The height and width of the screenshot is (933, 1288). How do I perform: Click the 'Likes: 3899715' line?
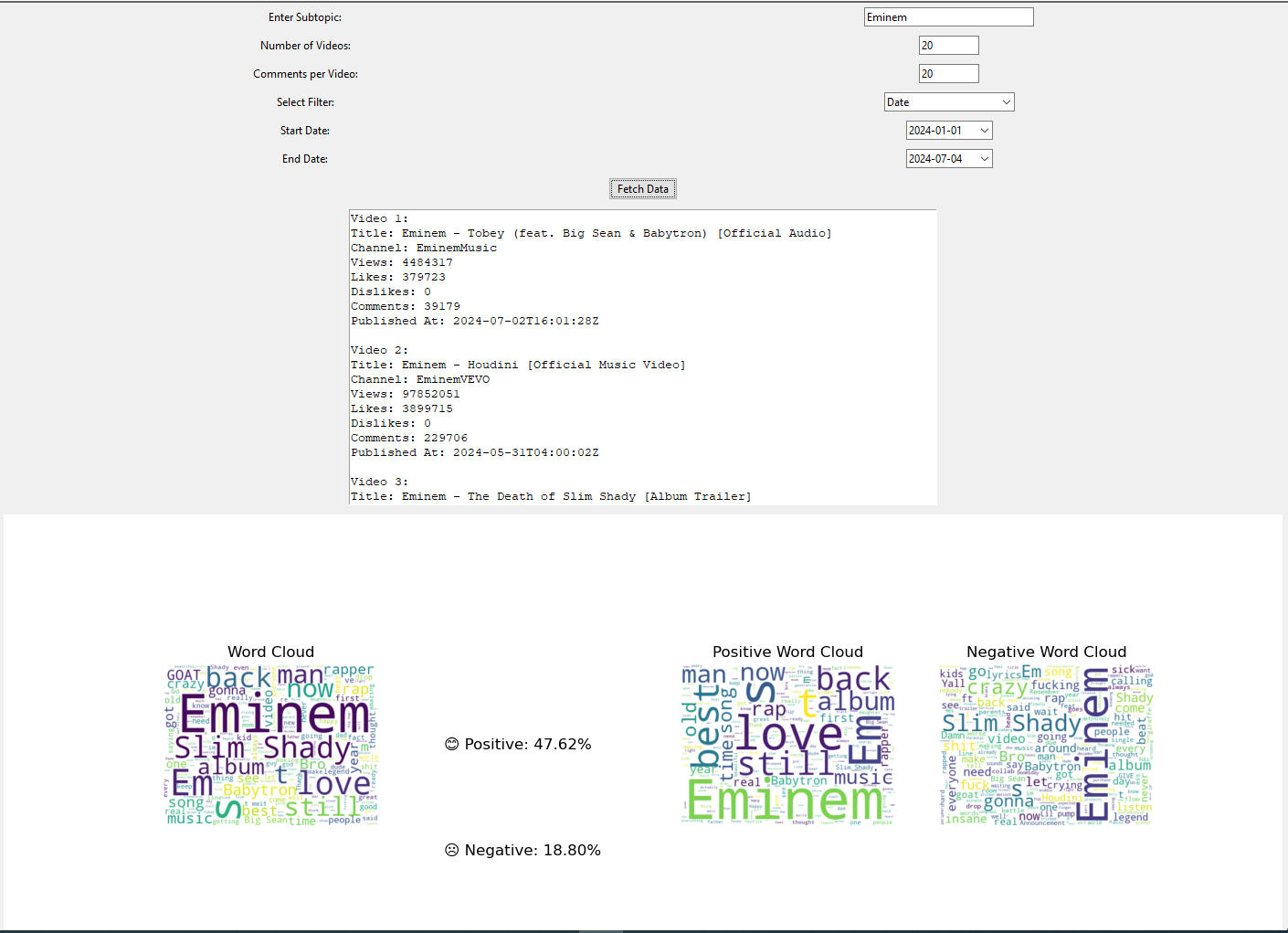coord(402,408)
